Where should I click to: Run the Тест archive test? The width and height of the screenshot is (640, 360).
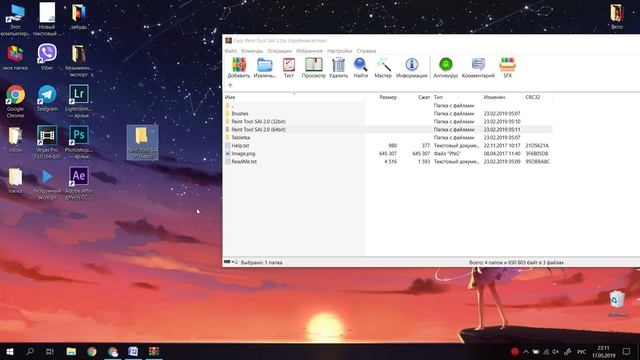[289, 68]
